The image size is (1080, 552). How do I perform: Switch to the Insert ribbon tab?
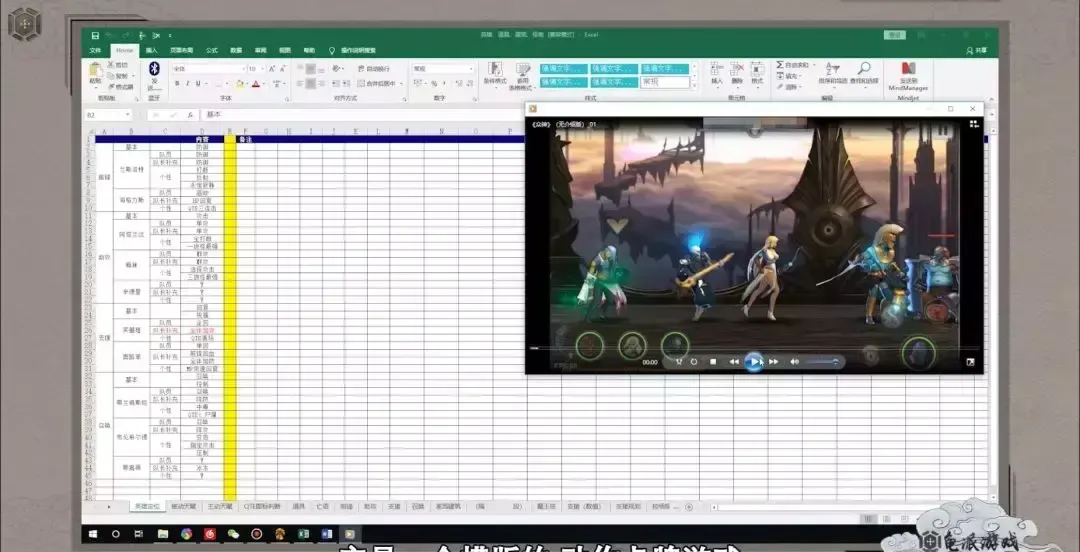point(152,50)
